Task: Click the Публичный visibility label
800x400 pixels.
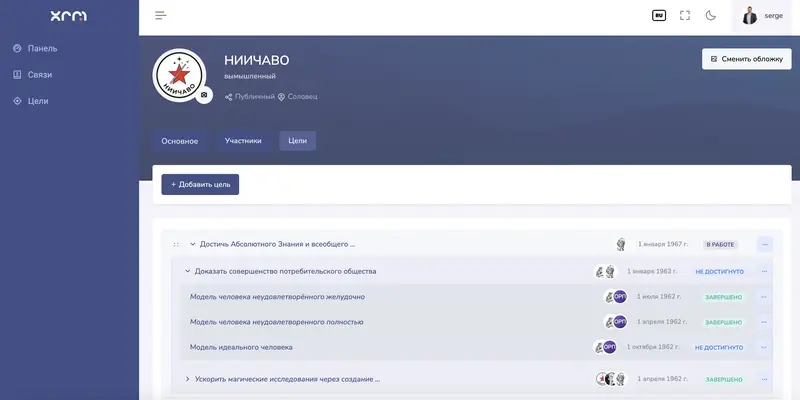Action: tap(255, 96)
